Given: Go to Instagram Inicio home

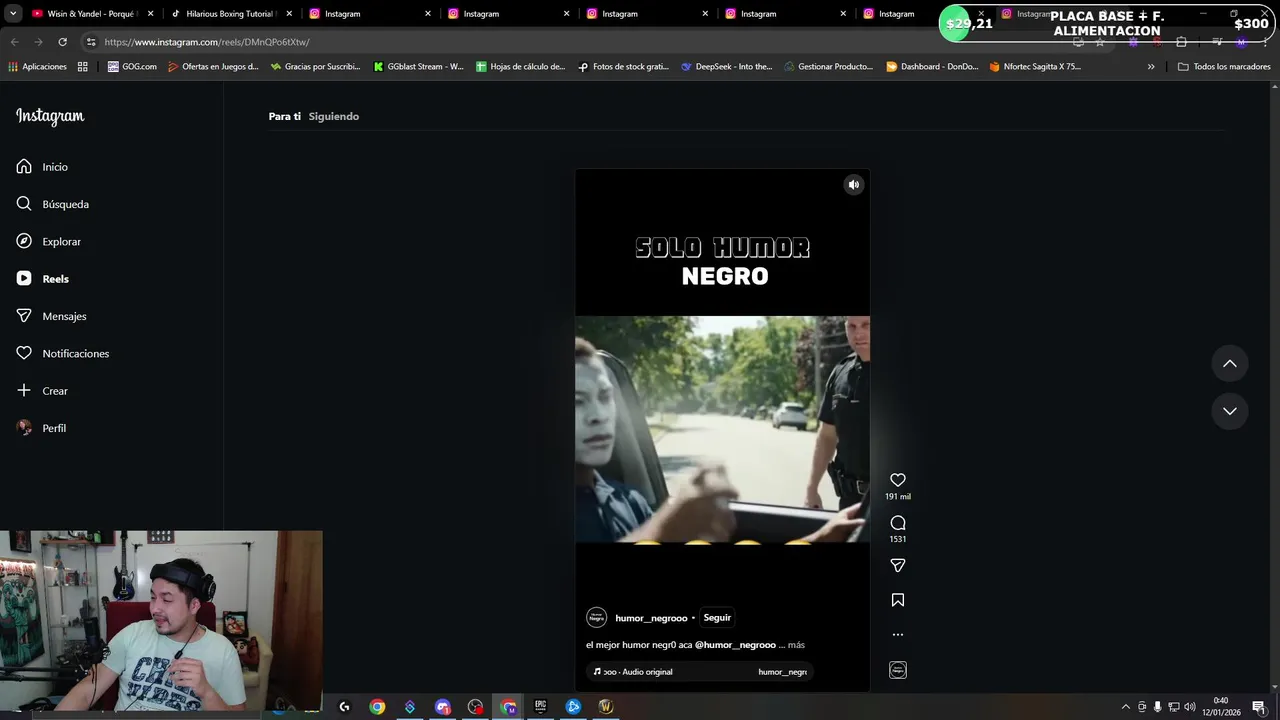Looking at the screenshot, I should point(42,167).
